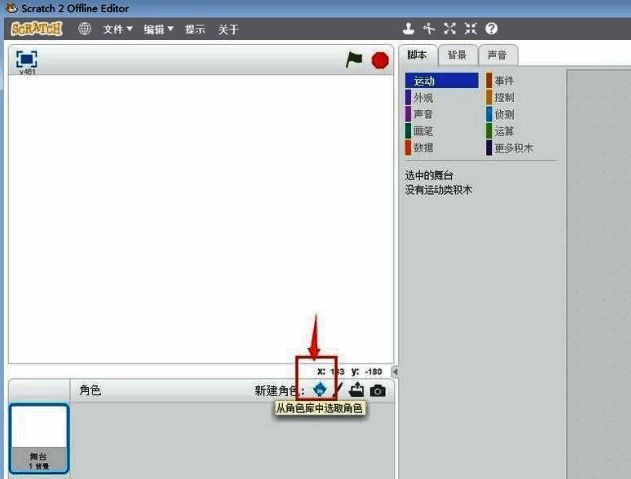Select the duplicate stamp tool
The width and height of the screenshot is (631, 479).
409,29
